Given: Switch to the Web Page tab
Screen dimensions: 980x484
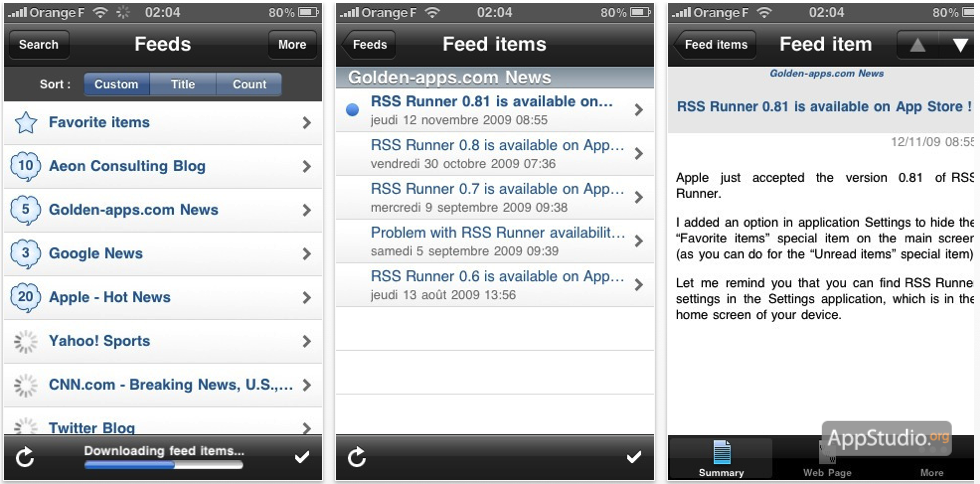Looking at the screenshot, I should 827,459.
